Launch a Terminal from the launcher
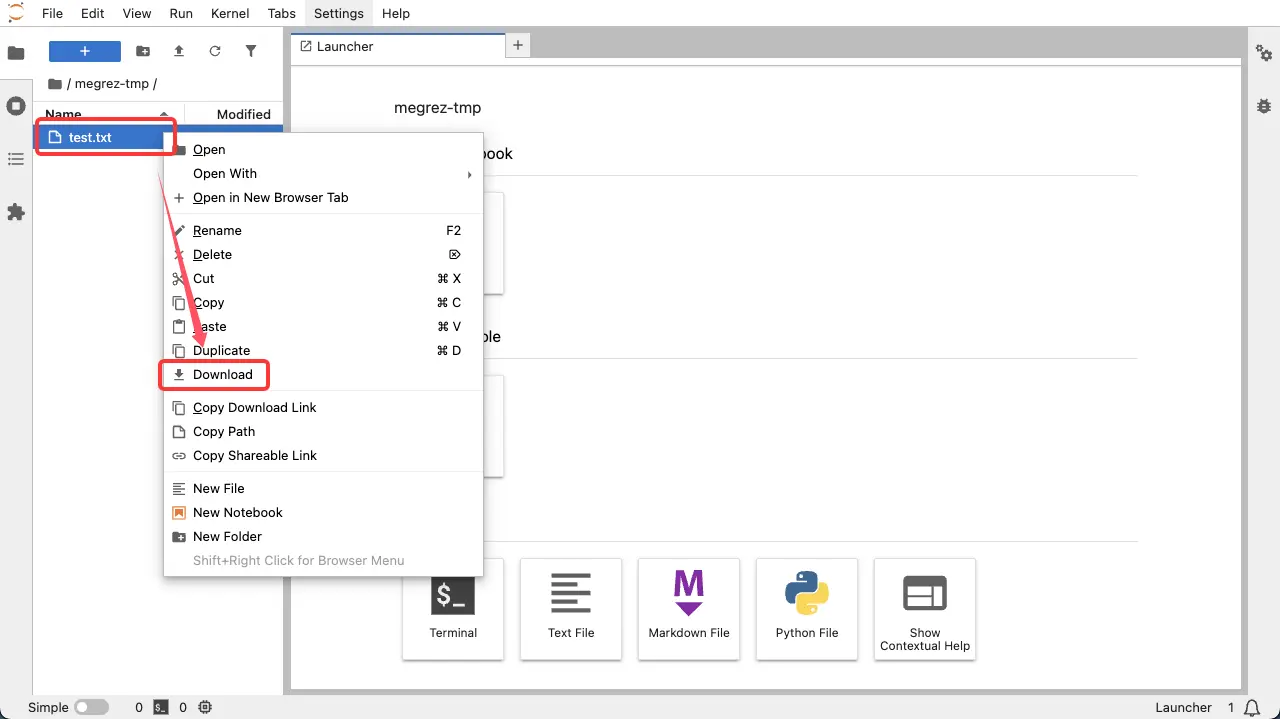The width and height of the screenshot is (1280, 719). pyautogui.click(x=453, y=609)
